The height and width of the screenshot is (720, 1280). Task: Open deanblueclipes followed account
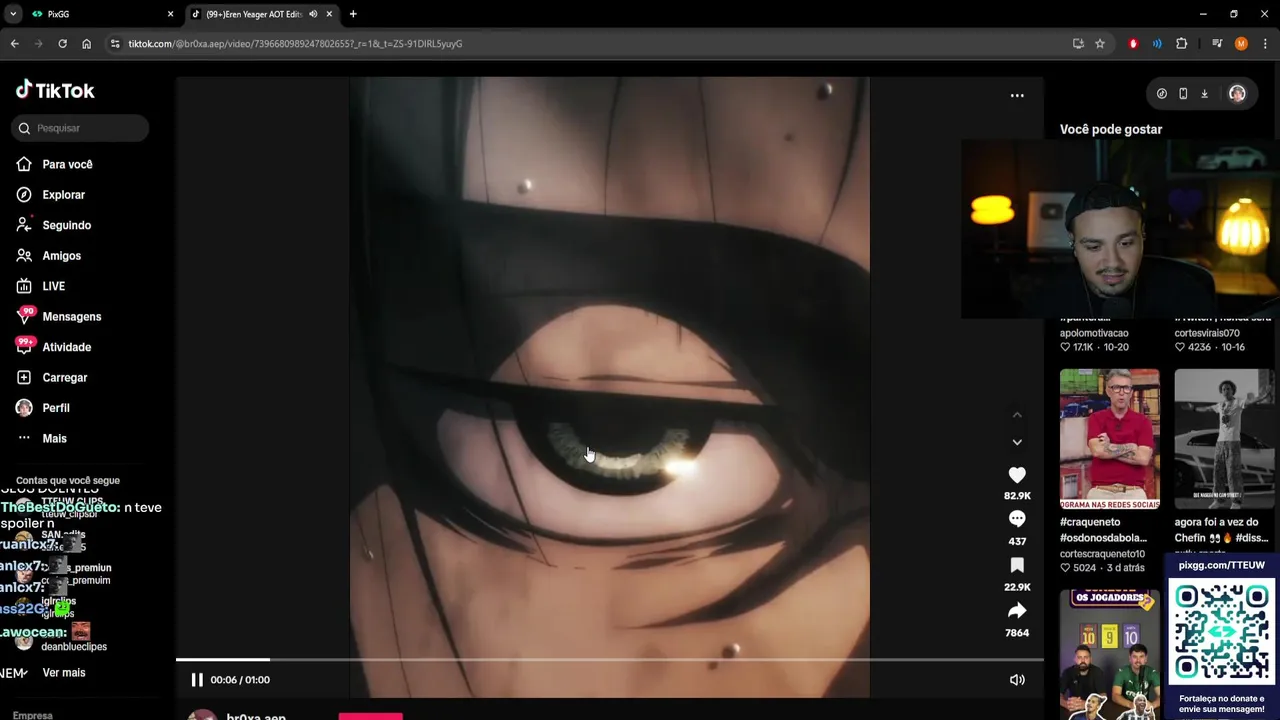[x=74, y=647]
